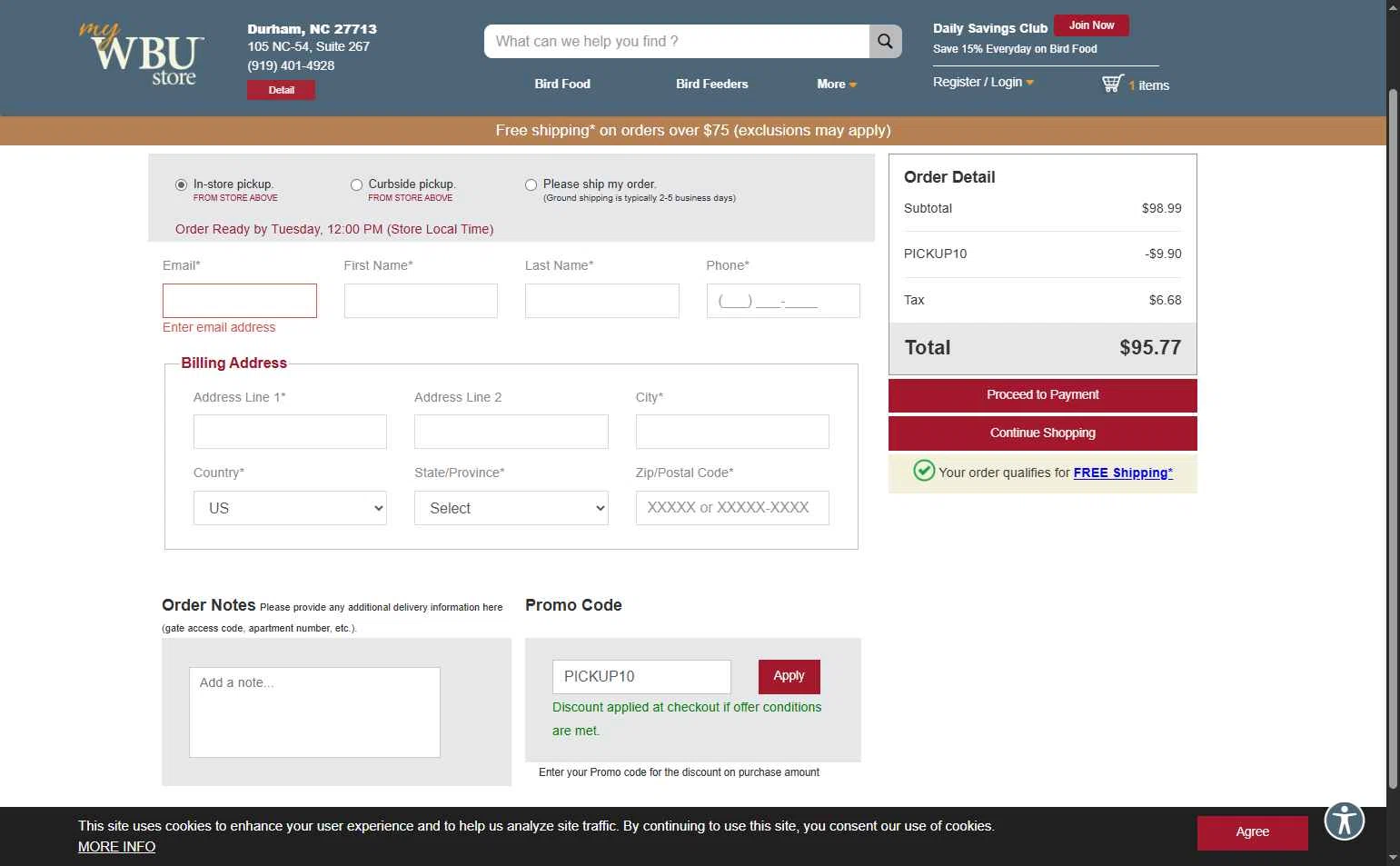Click the order notes text area
This screenshot has height=866, width=1400.
point(314,712)
